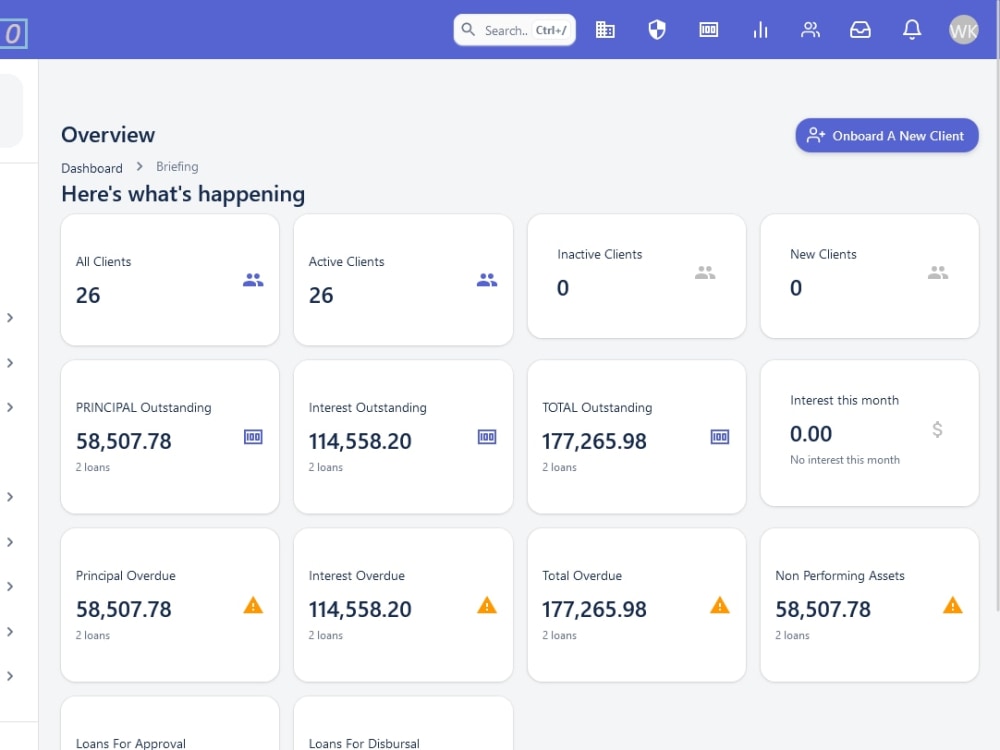Click the warning icon on Non Performing Assets
Screen dimensions: 1000x750
point(951,604)
